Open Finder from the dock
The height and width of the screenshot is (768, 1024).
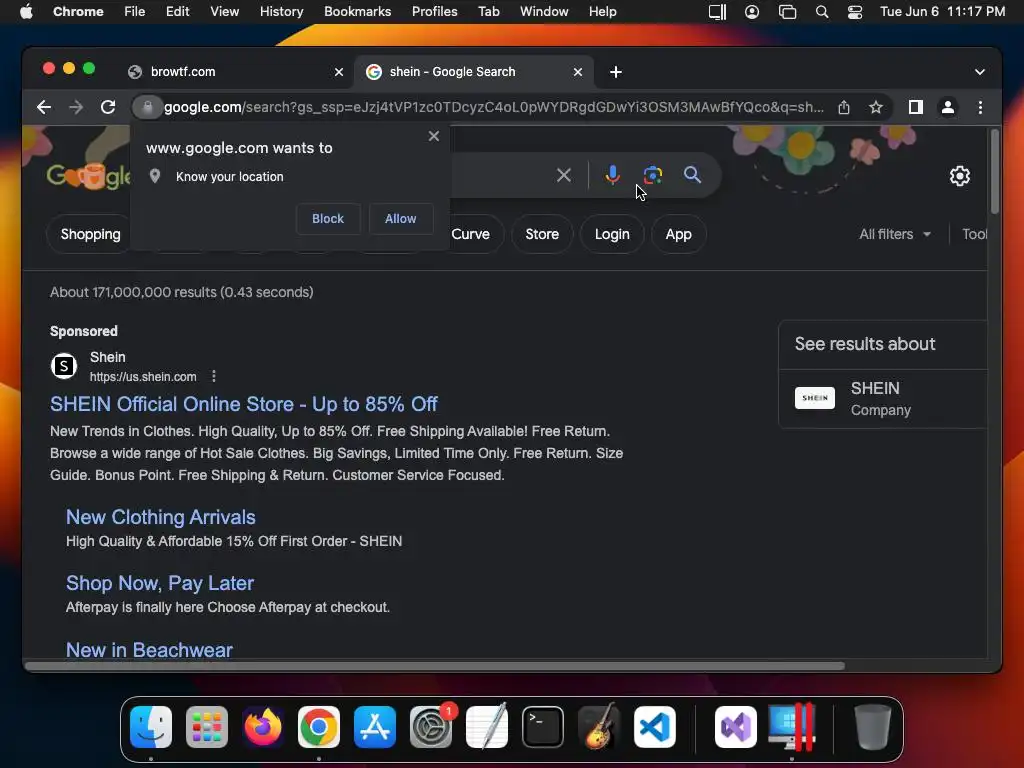point(151,727)
